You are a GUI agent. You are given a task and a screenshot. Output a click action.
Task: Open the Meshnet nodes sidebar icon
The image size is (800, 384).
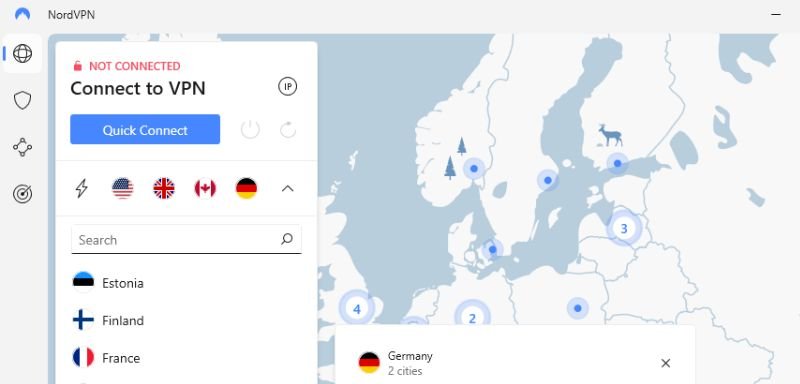click(x=22, y=147)
